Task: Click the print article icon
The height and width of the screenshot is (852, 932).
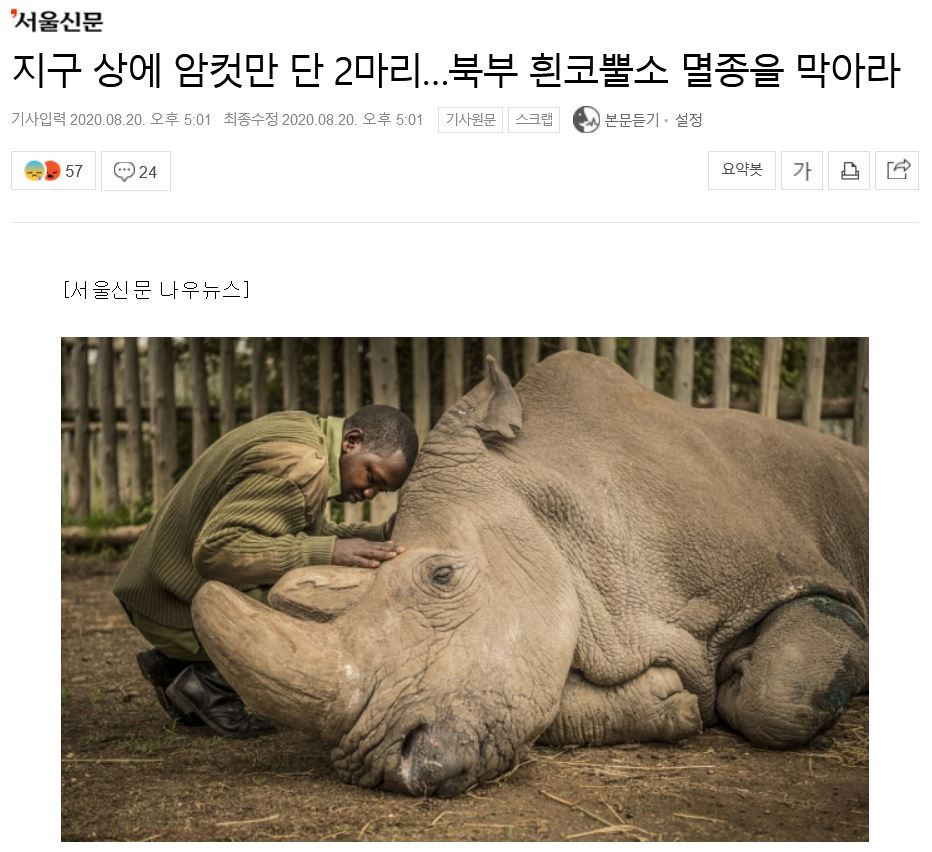Action: (x=849, y=171)
